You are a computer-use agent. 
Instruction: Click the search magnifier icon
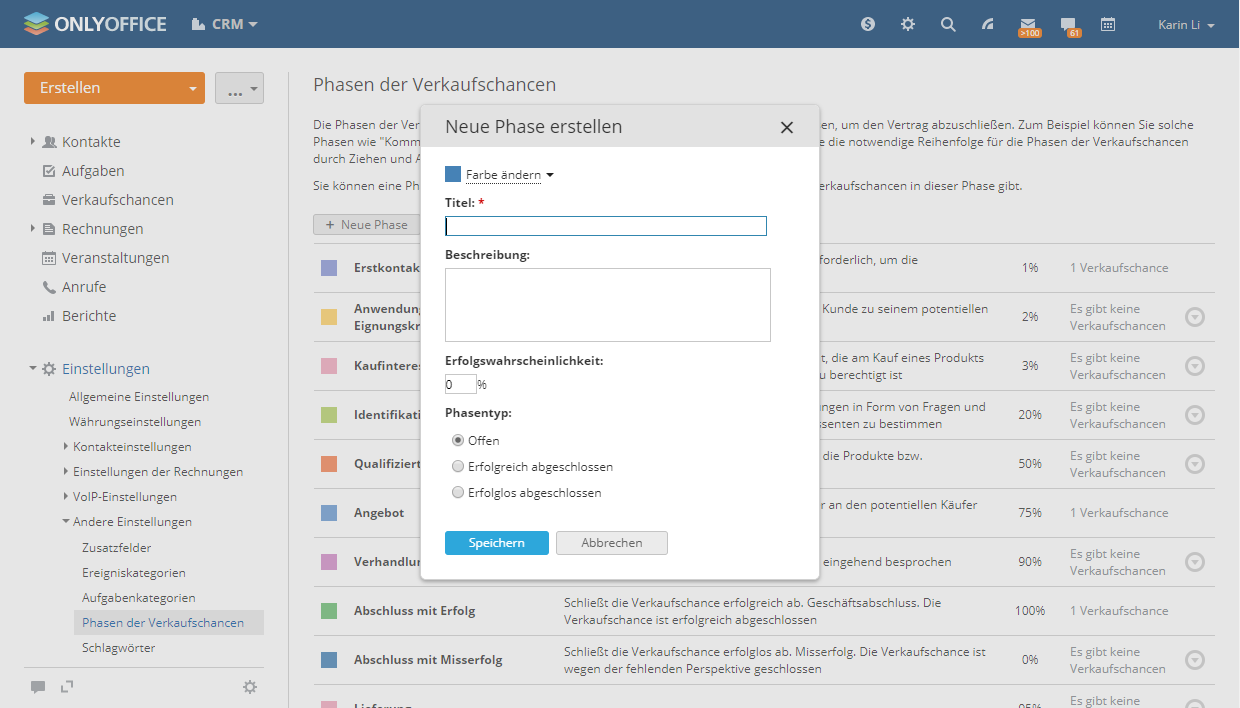click(x=948, y=24)
